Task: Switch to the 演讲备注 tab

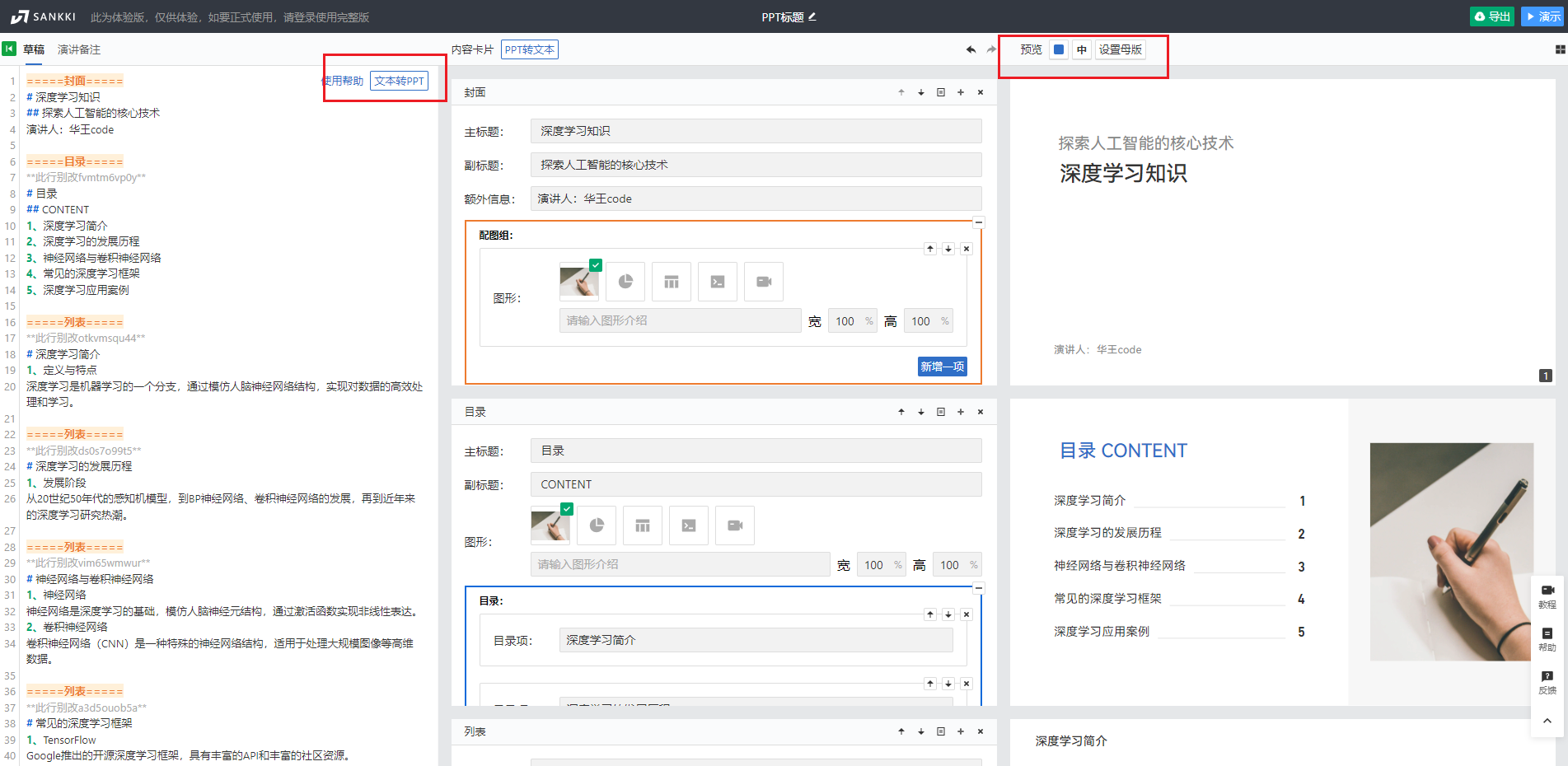Action: coord(79,49)
